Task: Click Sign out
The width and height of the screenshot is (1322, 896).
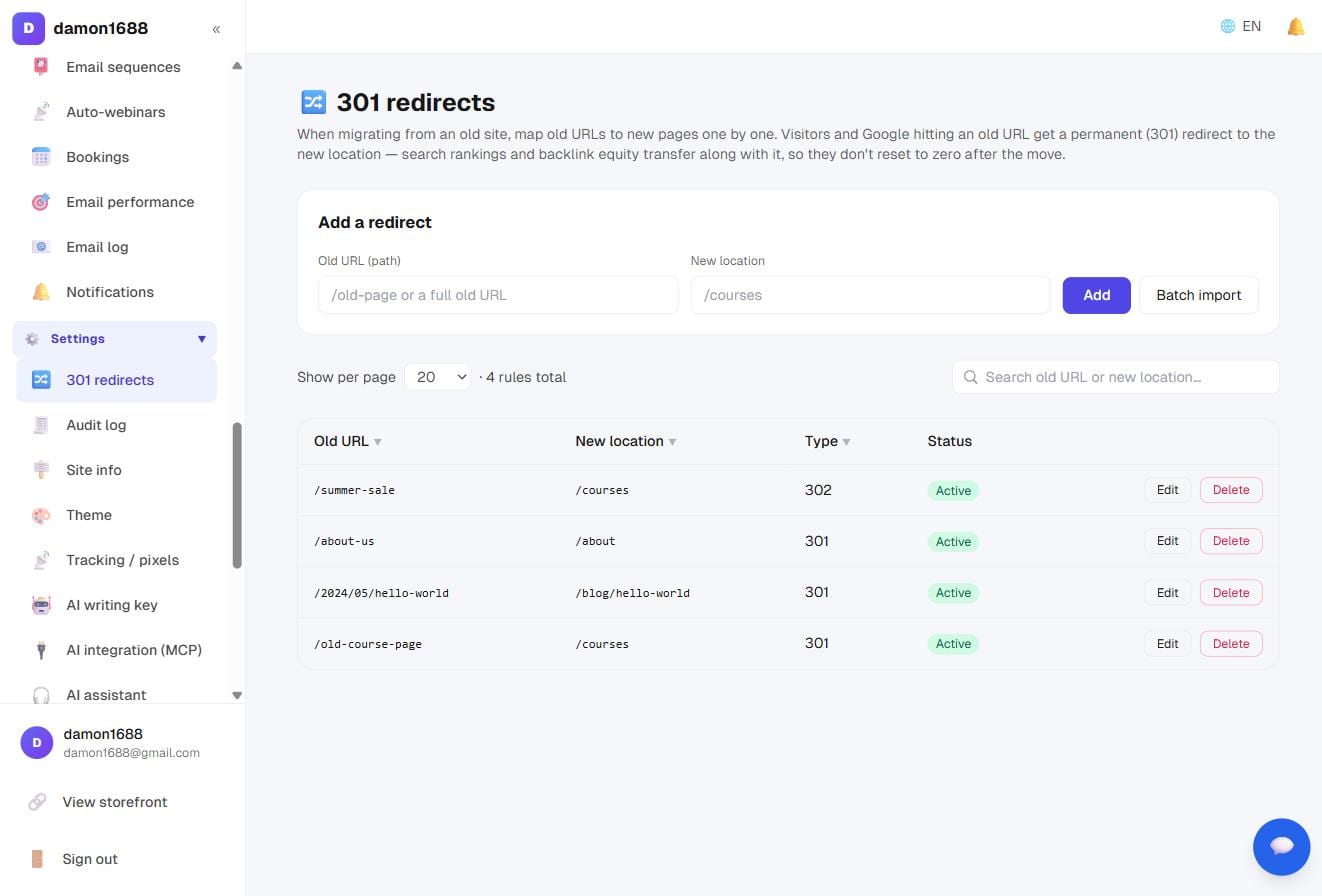Action: [x=90, y=859]
